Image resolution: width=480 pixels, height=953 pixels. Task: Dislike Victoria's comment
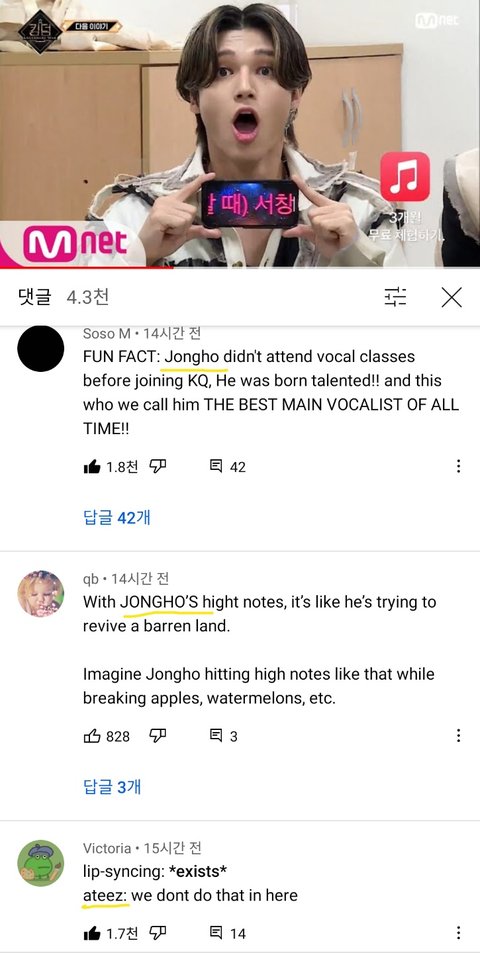click(x=158, y=932)
